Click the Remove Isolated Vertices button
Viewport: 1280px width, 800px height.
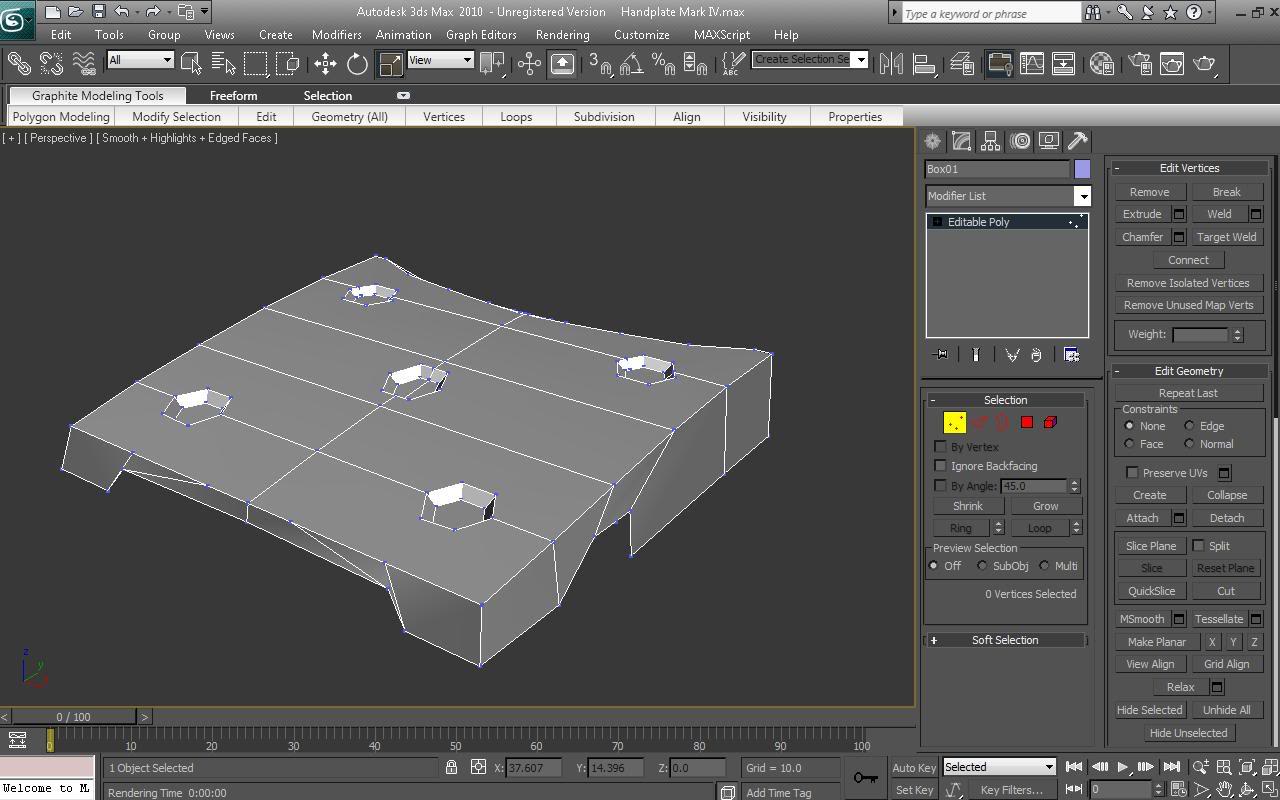pyautogui.click(x=1188, y=283)
